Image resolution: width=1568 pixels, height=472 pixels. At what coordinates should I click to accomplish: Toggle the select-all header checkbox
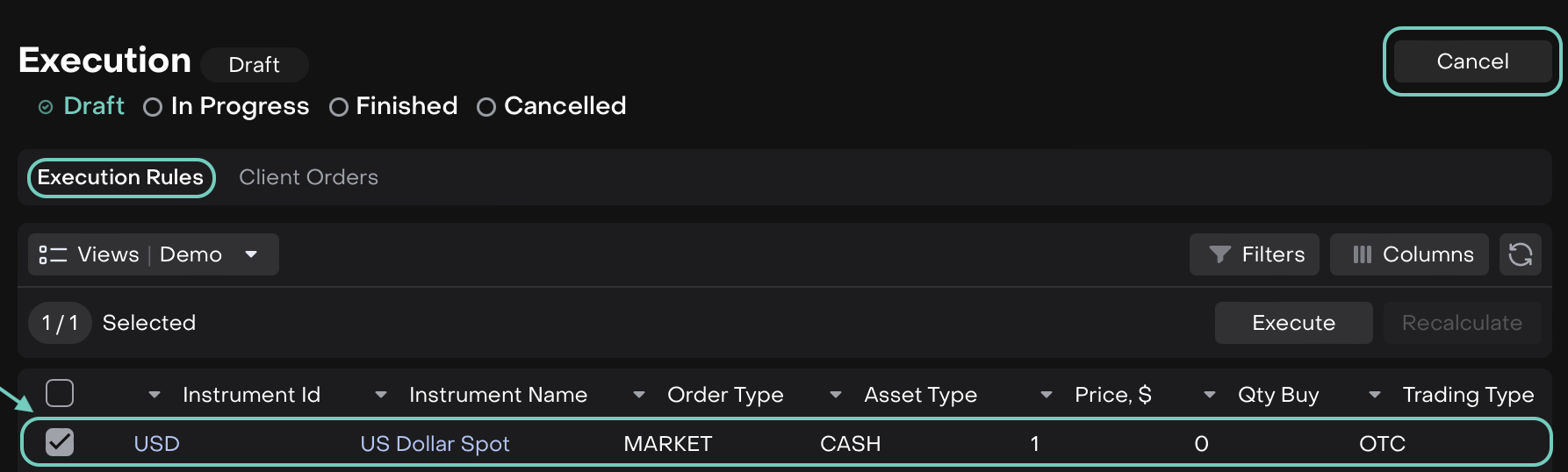coord(60,393)
